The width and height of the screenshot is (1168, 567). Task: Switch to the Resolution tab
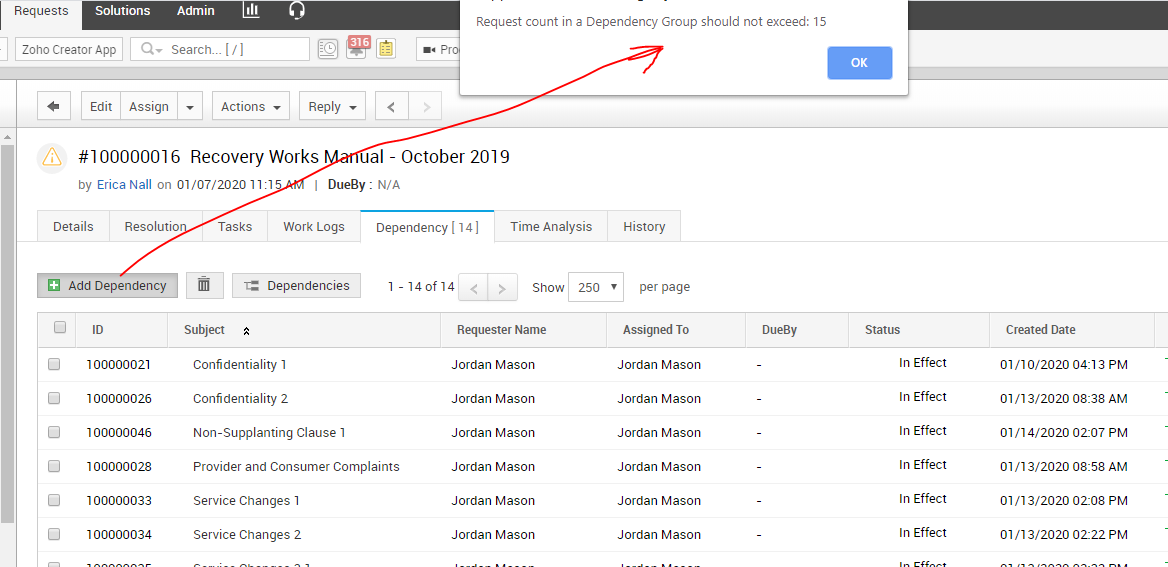[x=156, y=227]
